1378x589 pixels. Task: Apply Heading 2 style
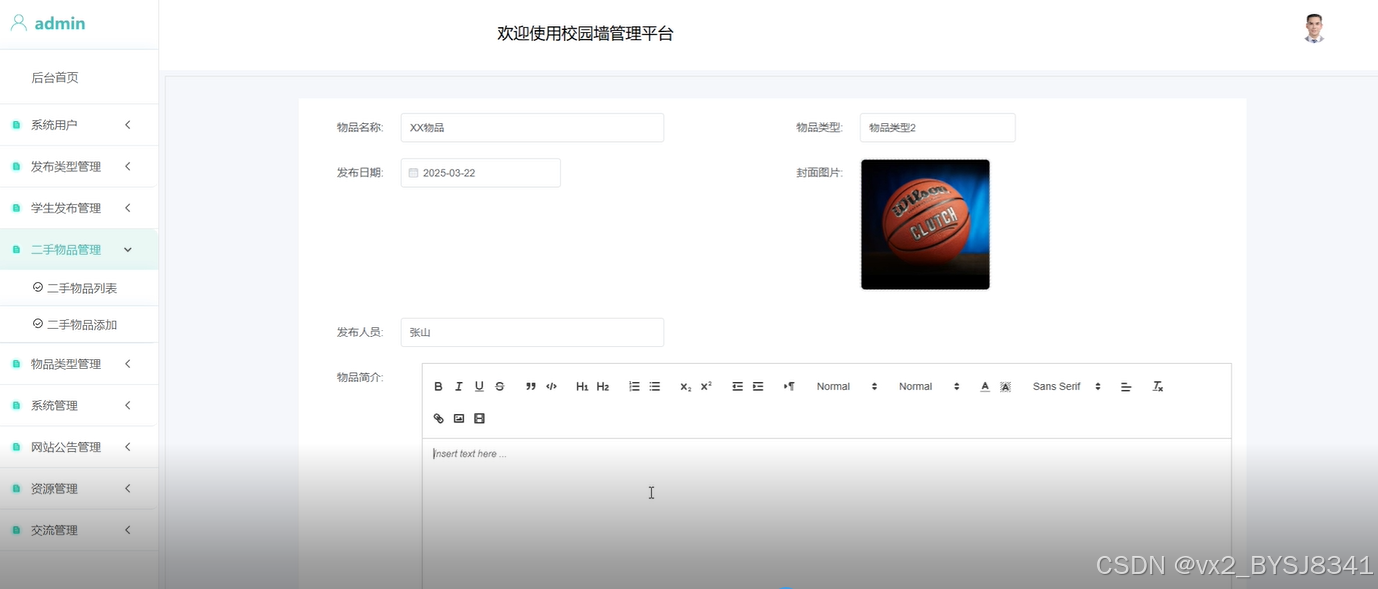[603, 386]
